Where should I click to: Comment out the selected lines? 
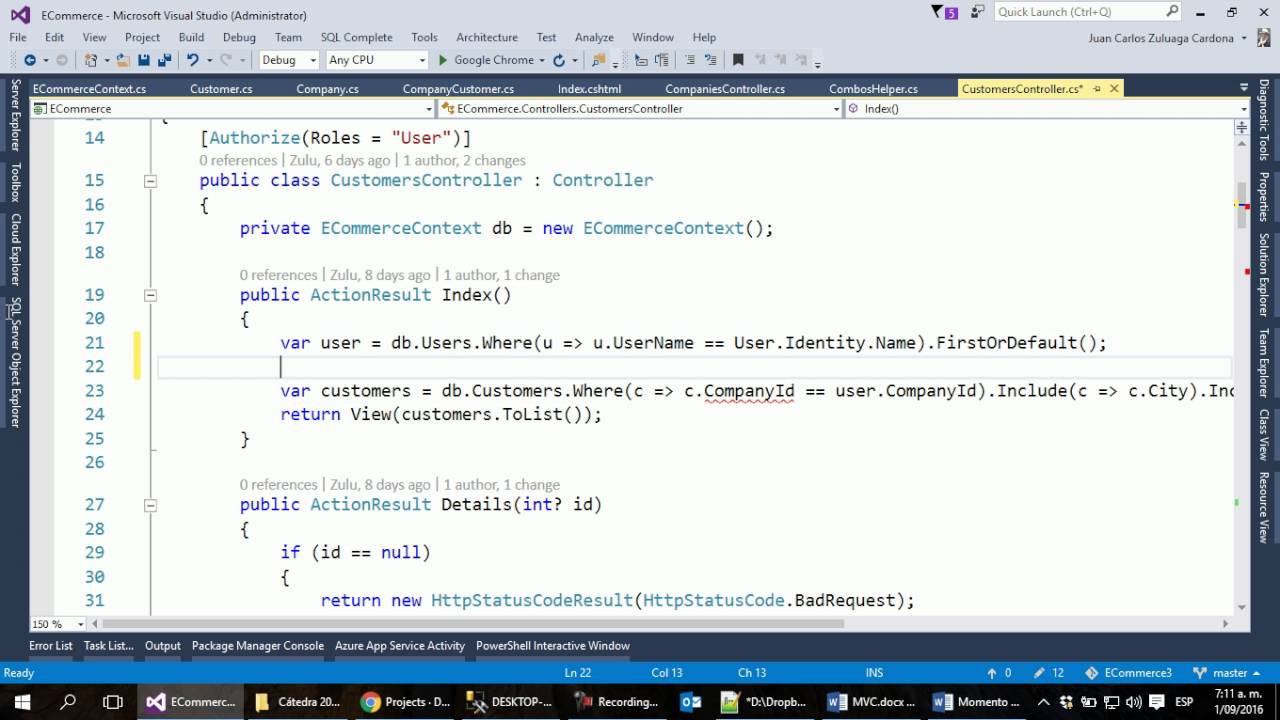pos(692,60)
